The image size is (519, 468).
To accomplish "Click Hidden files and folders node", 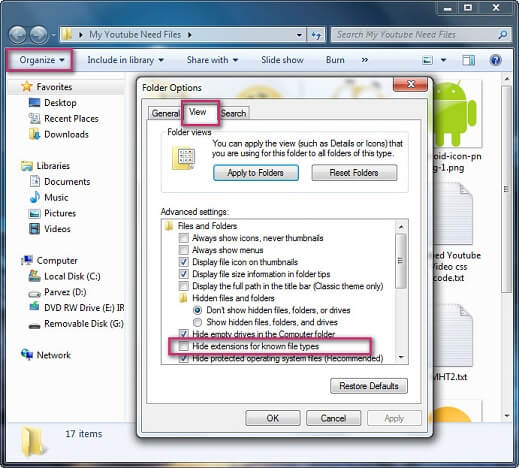I will click(233, 298).
